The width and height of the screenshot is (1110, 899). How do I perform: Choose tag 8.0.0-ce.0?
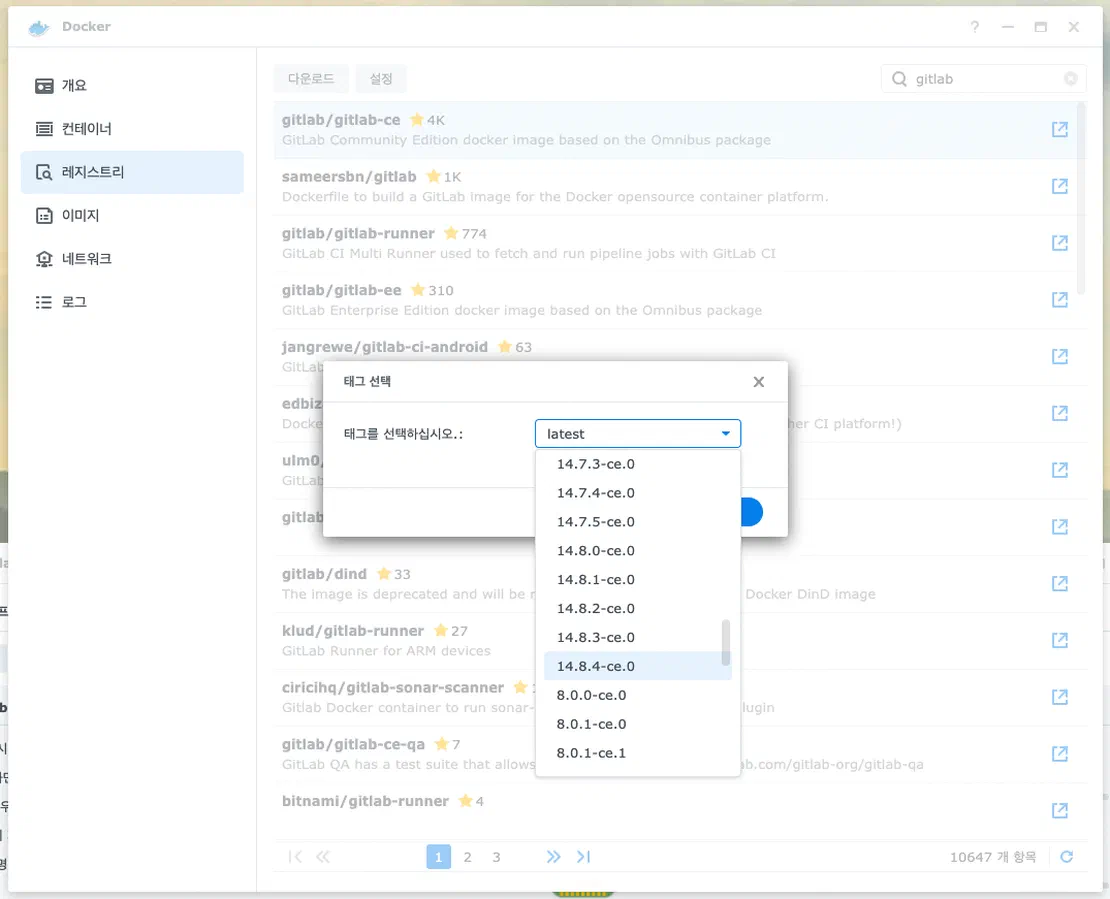tap(637, 695)
